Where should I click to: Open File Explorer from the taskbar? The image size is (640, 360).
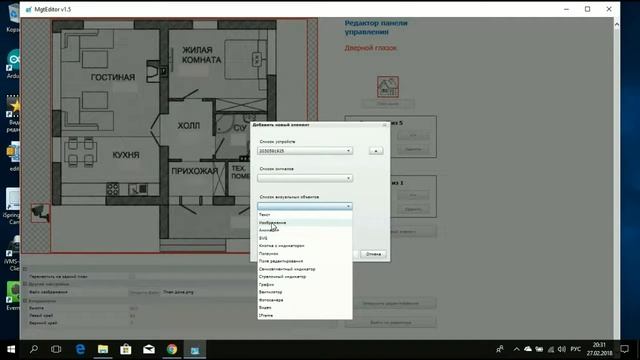pyautogui.click(x=103, y=349)
